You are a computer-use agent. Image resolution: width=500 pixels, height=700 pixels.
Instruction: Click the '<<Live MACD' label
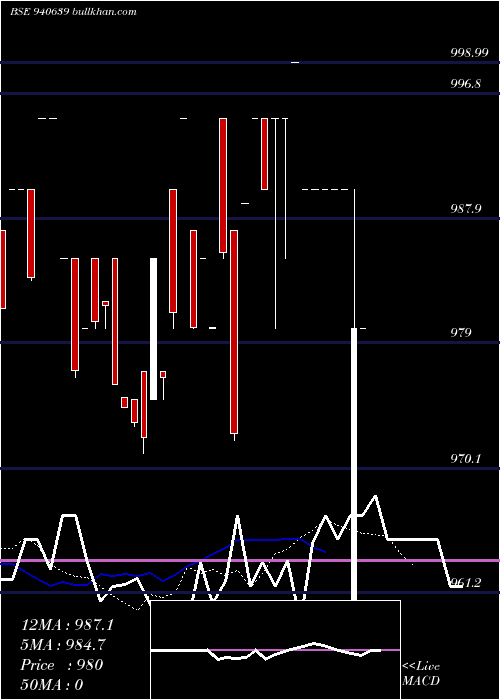click(x=421, y=674)
